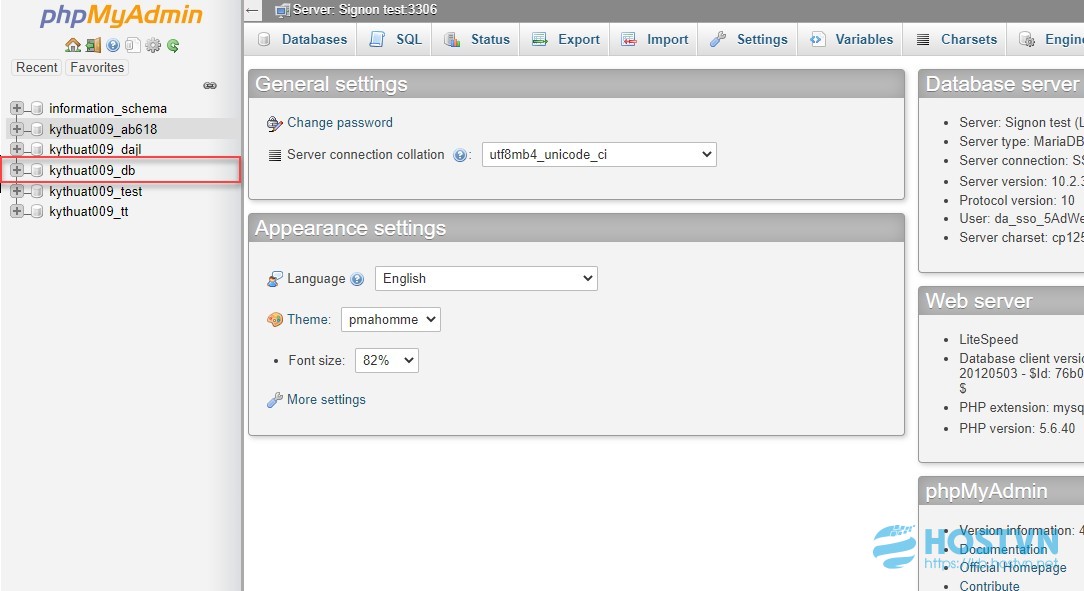Click help icon next to Language
Screen dimensions: 1084x591
[357, 279]
